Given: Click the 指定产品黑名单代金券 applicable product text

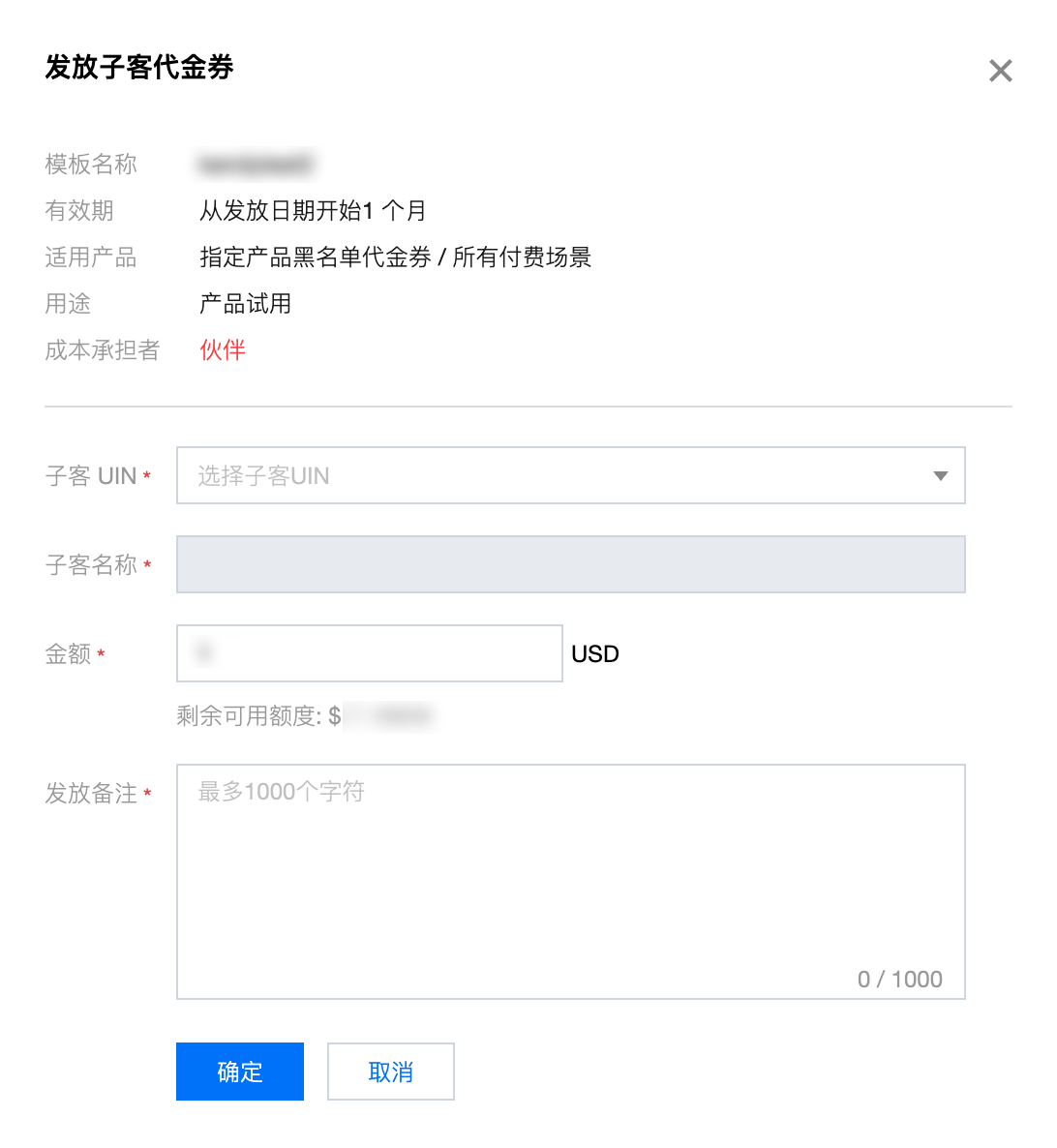Looking at the screenshot, I should click(316, 257).
